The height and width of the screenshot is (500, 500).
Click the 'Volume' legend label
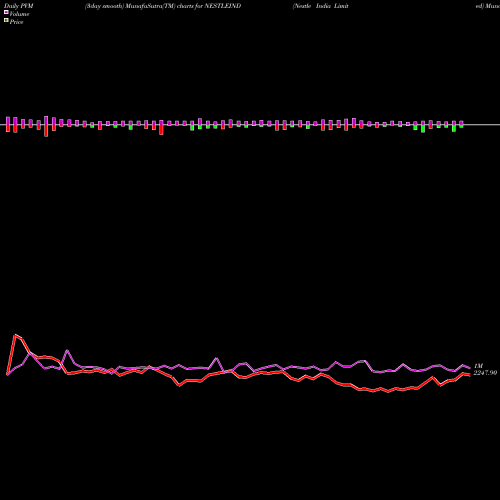[x=19, y=14]
